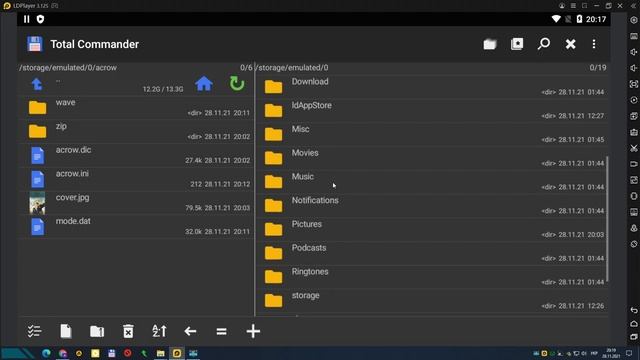Open the search magnifier icon

544,44
